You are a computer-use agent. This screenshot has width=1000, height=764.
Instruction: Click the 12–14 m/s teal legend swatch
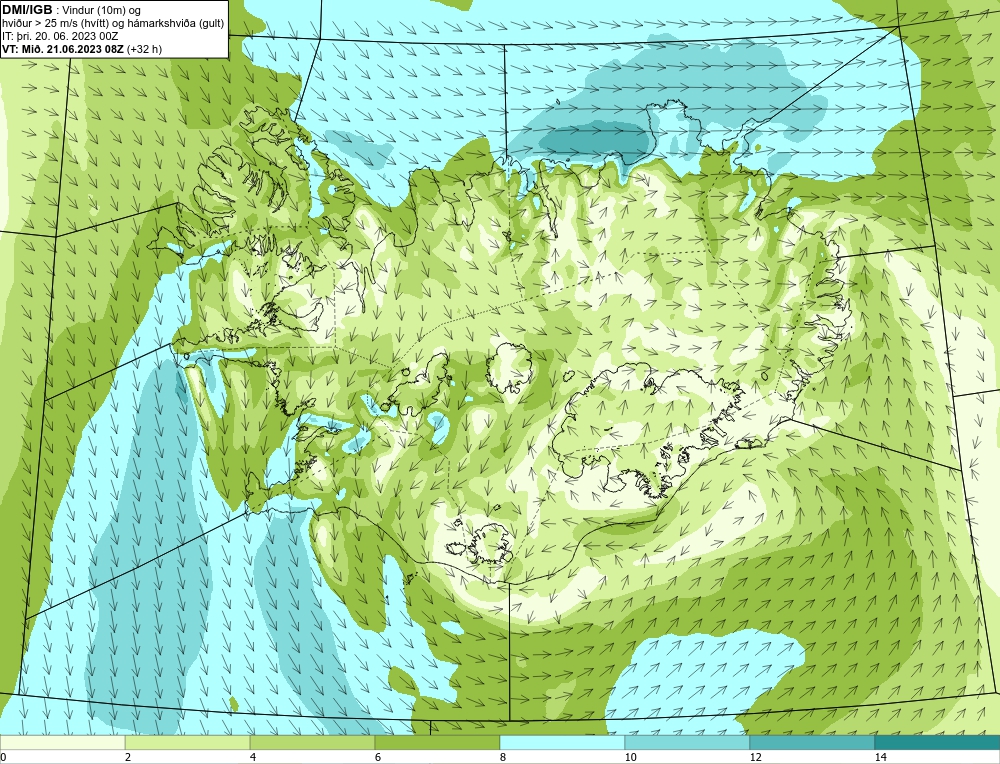coord(812,743)
